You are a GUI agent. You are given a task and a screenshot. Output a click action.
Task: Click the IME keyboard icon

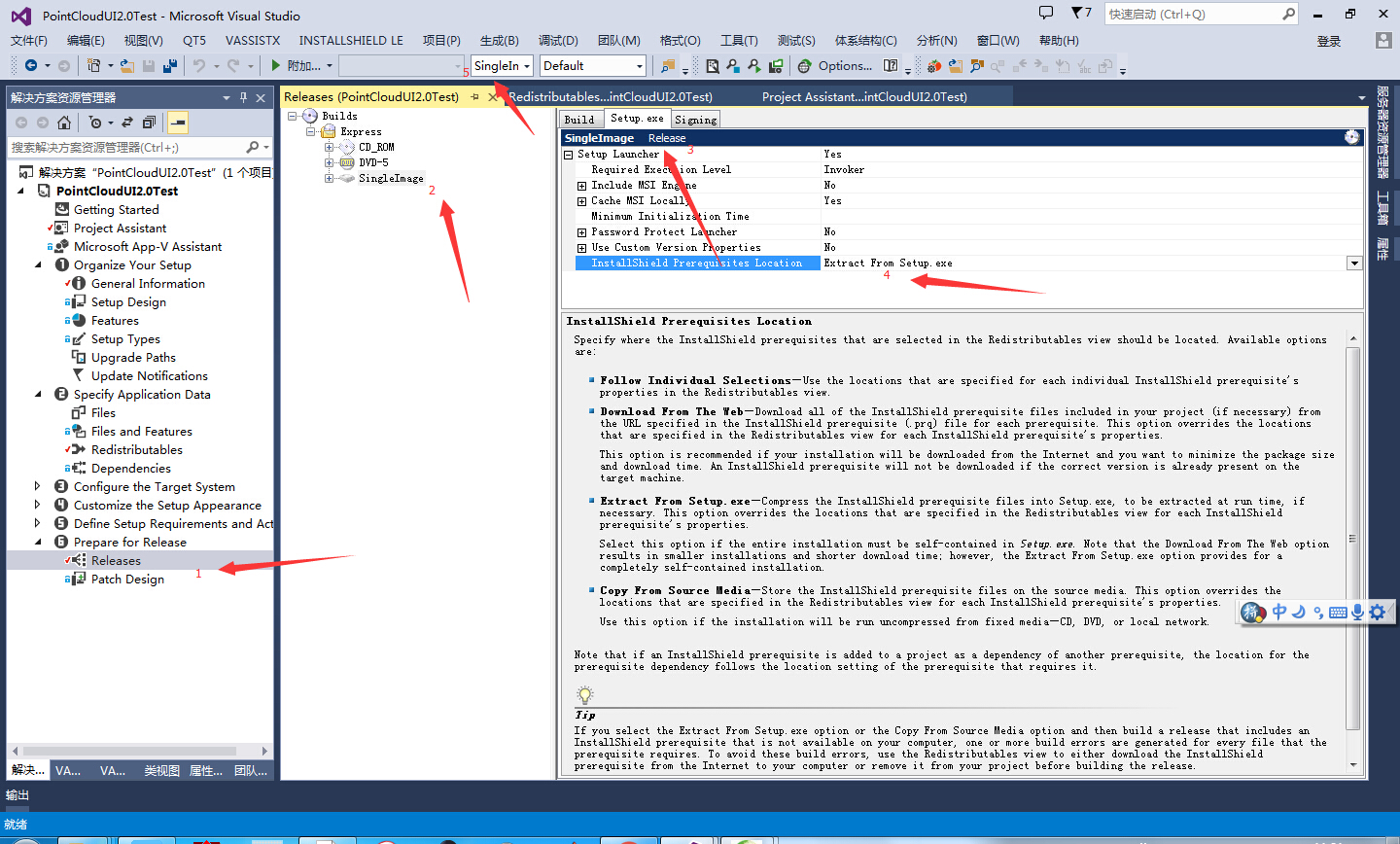click(1338, 612)
